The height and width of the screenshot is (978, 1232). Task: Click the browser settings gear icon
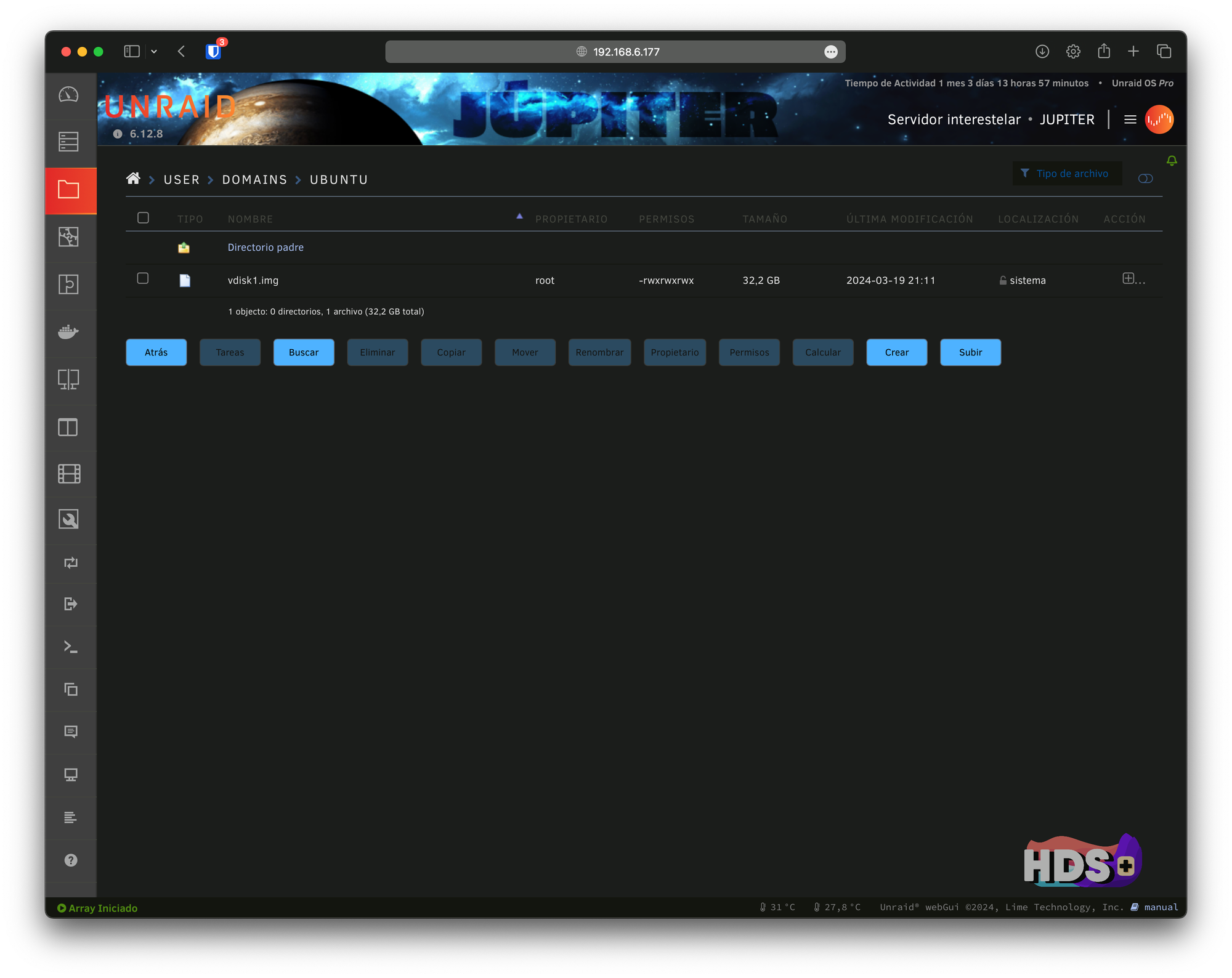tap(1073, 52)
